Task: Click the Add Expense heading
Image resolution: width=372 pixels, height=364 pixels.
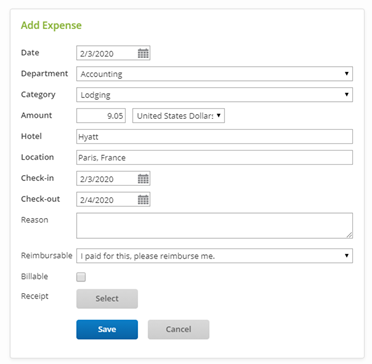Action: (x=51, y=25)
